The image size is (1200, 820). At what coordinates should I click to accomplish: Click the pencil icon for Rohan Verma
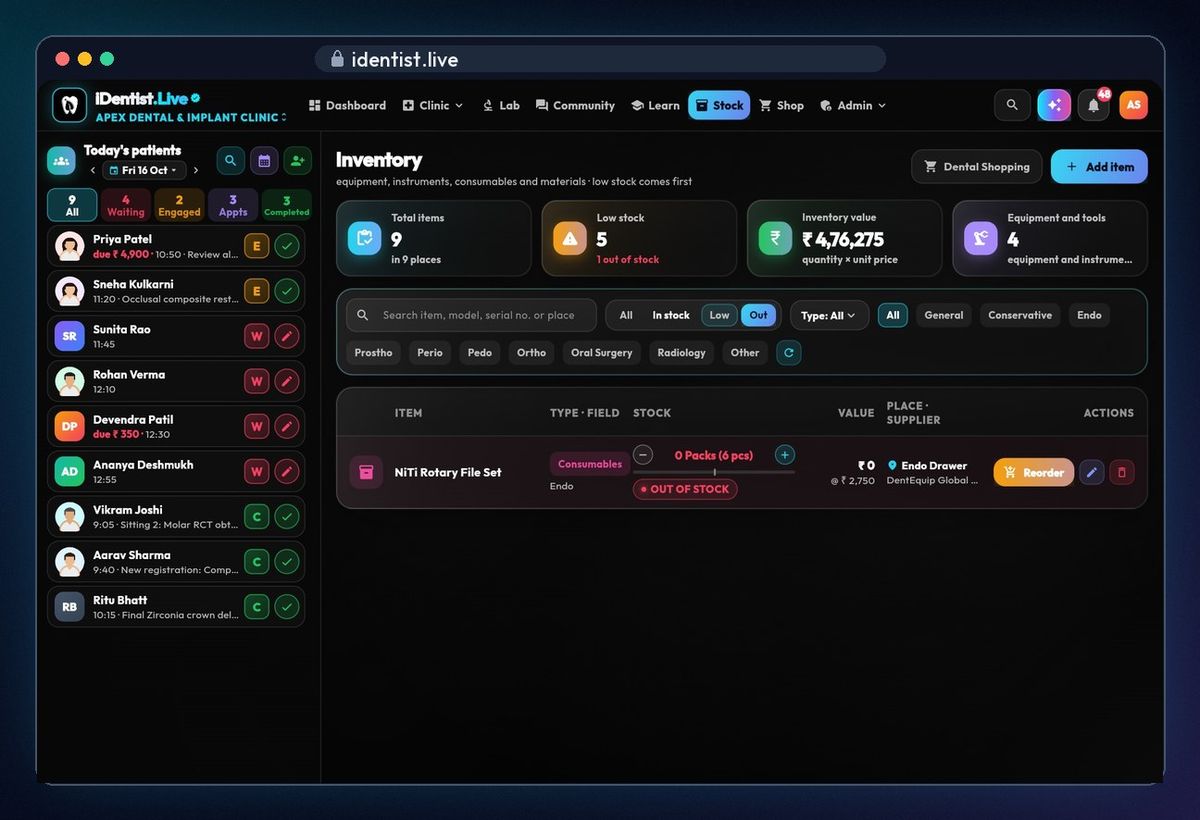click(x=287, y=381)
